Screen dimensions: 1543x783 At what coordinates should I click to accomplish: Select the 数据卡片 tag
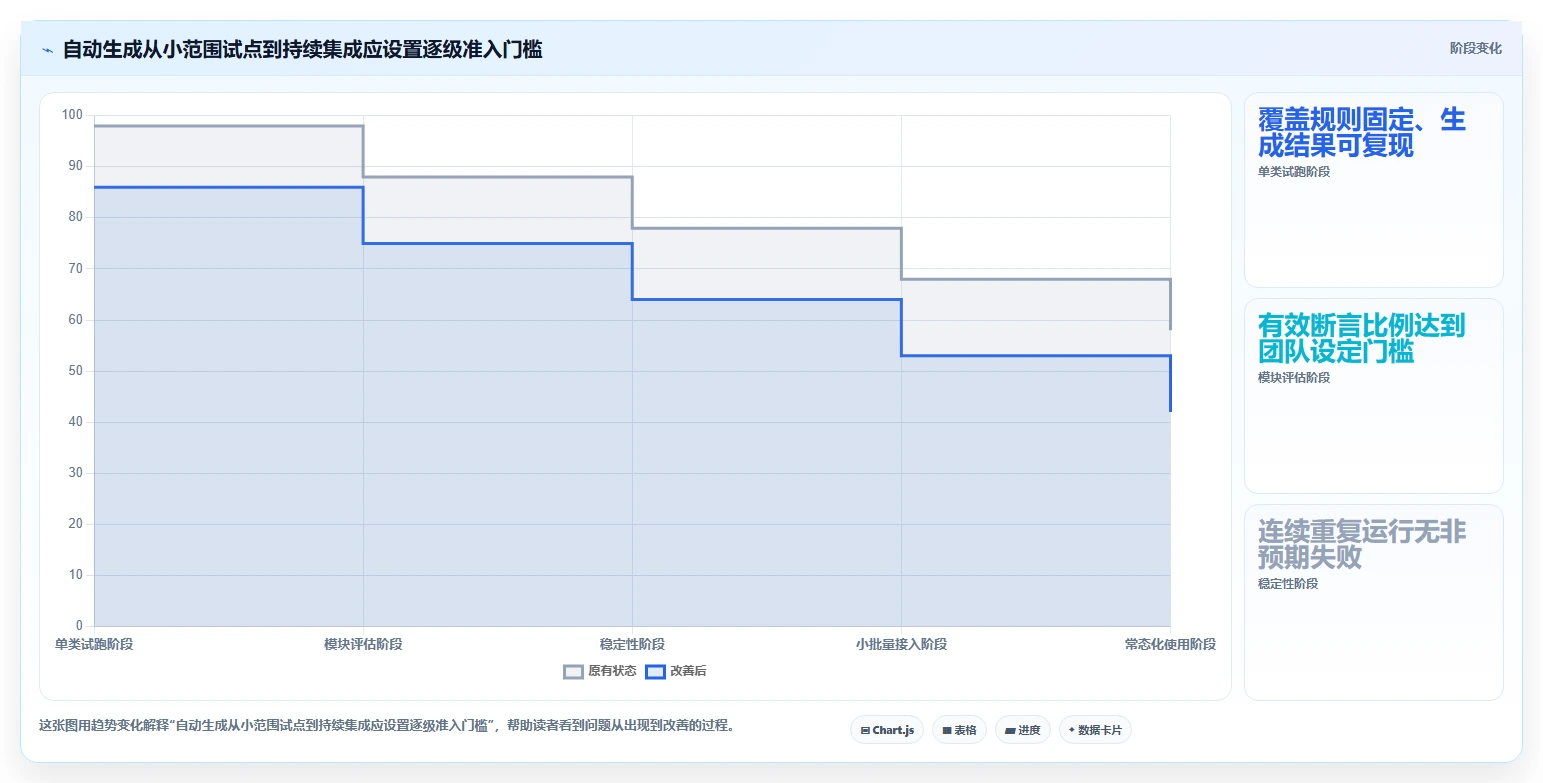coord(1095,730)
